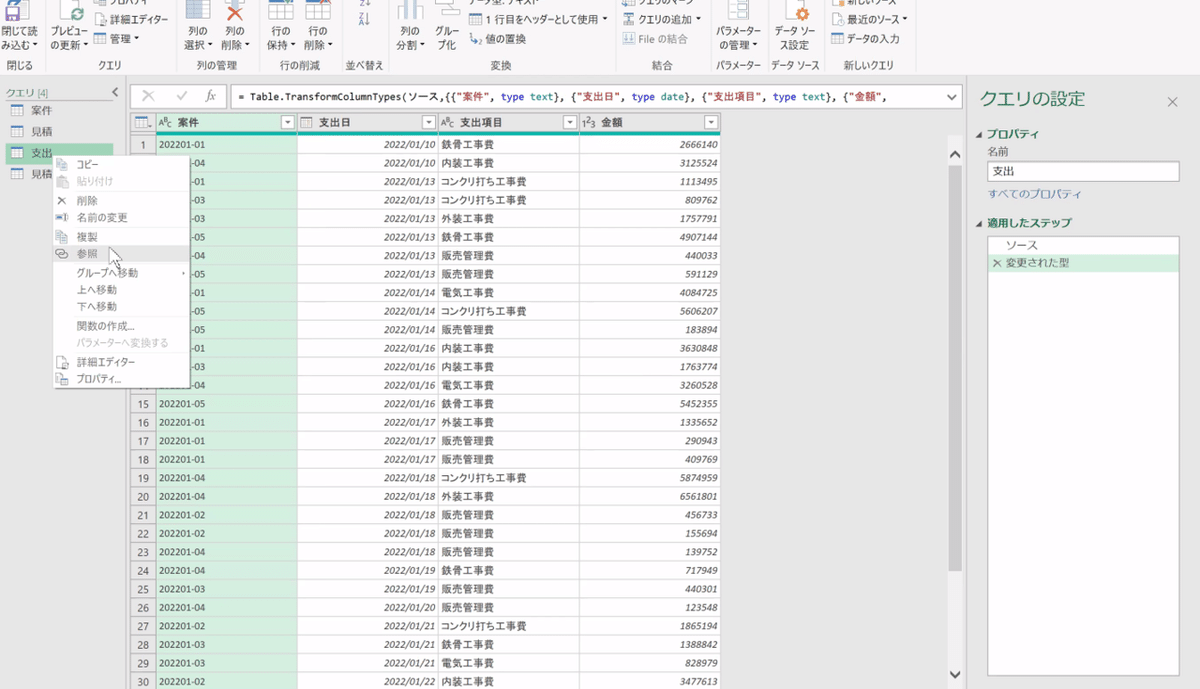Click 行の保持 keep rows icon
The image size is (1200, 689).
281,10
